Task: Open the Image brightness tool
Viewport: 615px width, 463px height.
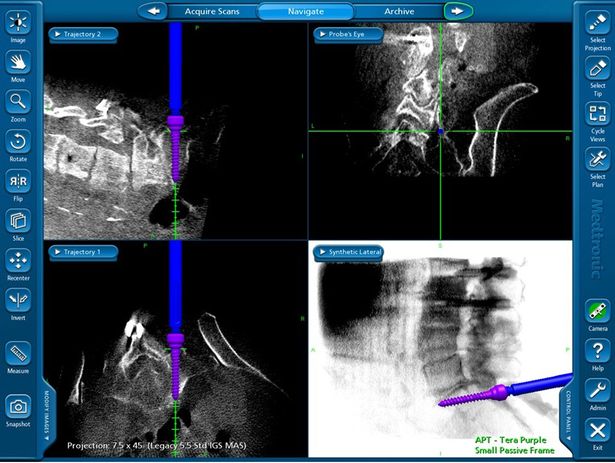Action: point(18,23)
